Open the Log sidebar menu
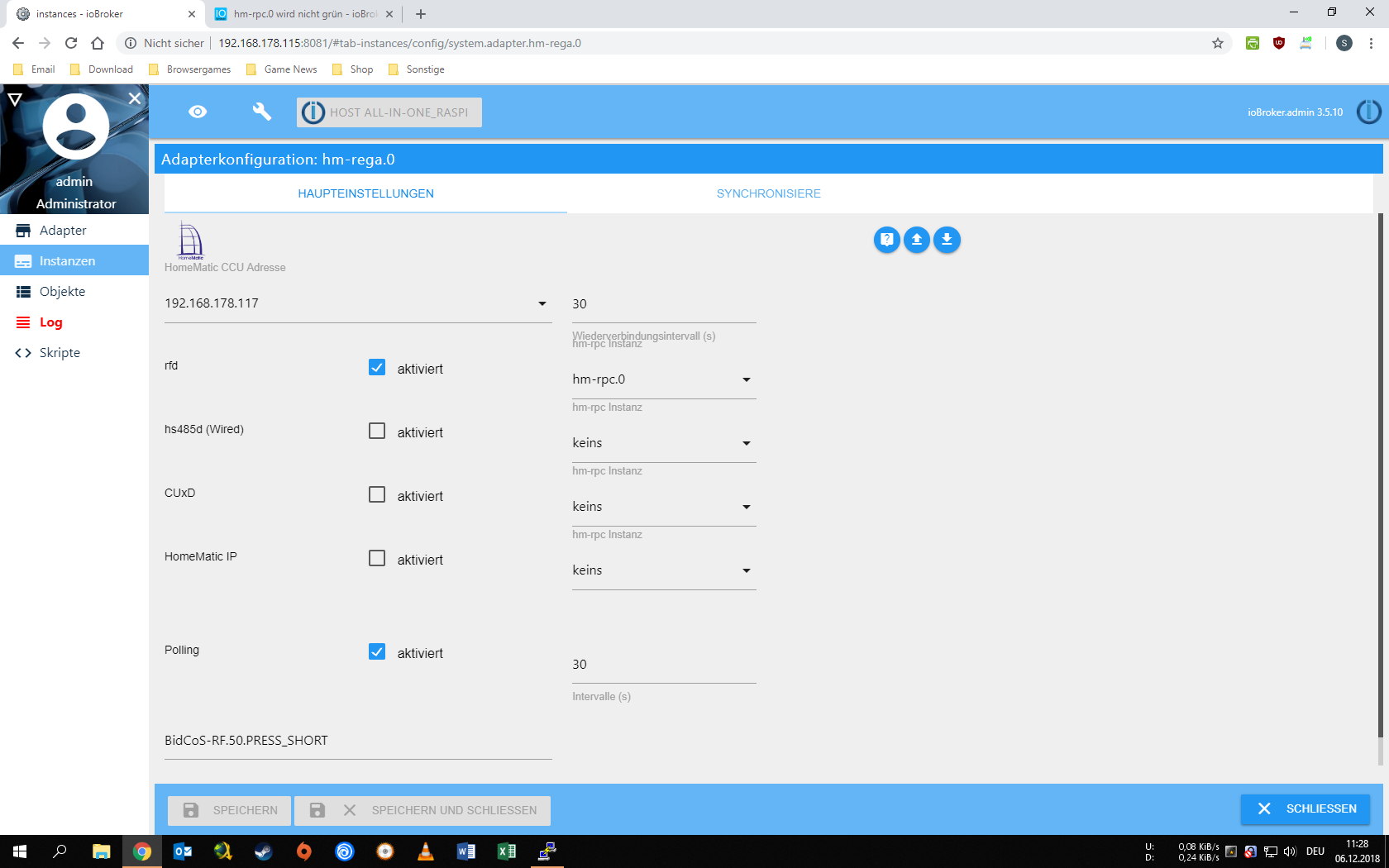This screenshot has height=868, width=1389. 74,322
